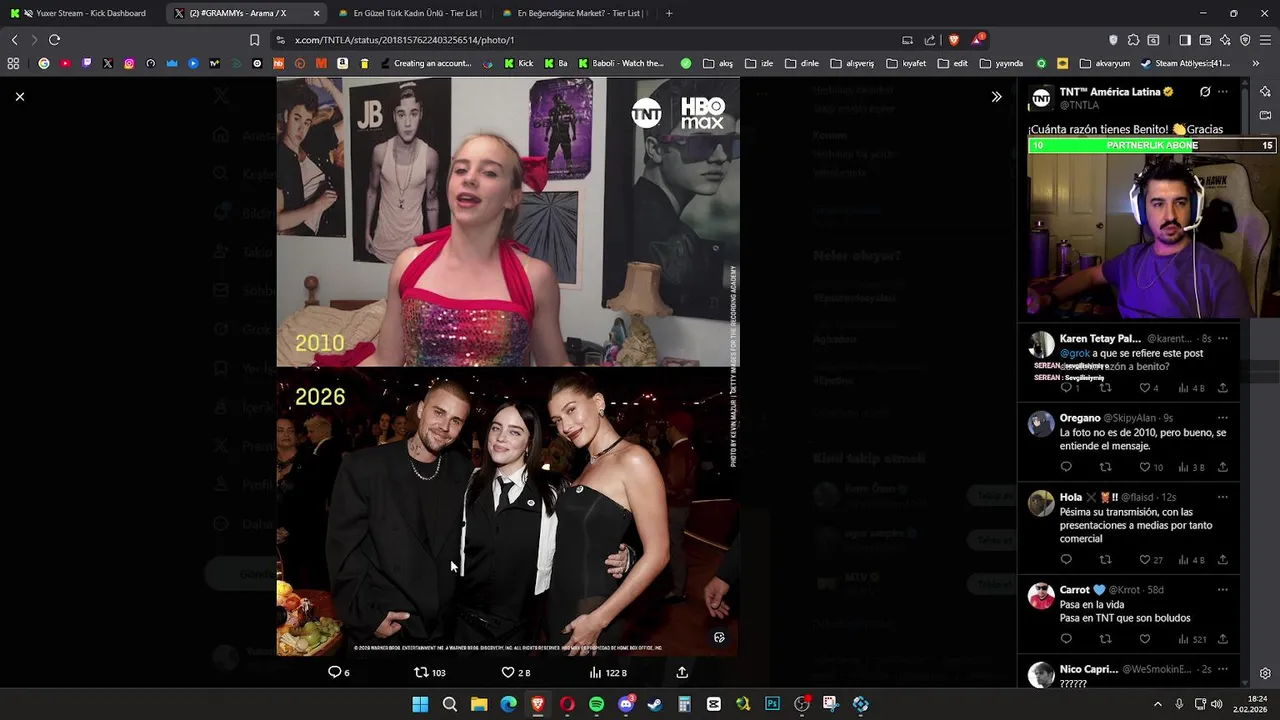Screen dimensions: 1280x720
Task: Switch to En Güzel Türk Kadın Ünlü tab
Action: pyautogui.click(x=408, y=13)
